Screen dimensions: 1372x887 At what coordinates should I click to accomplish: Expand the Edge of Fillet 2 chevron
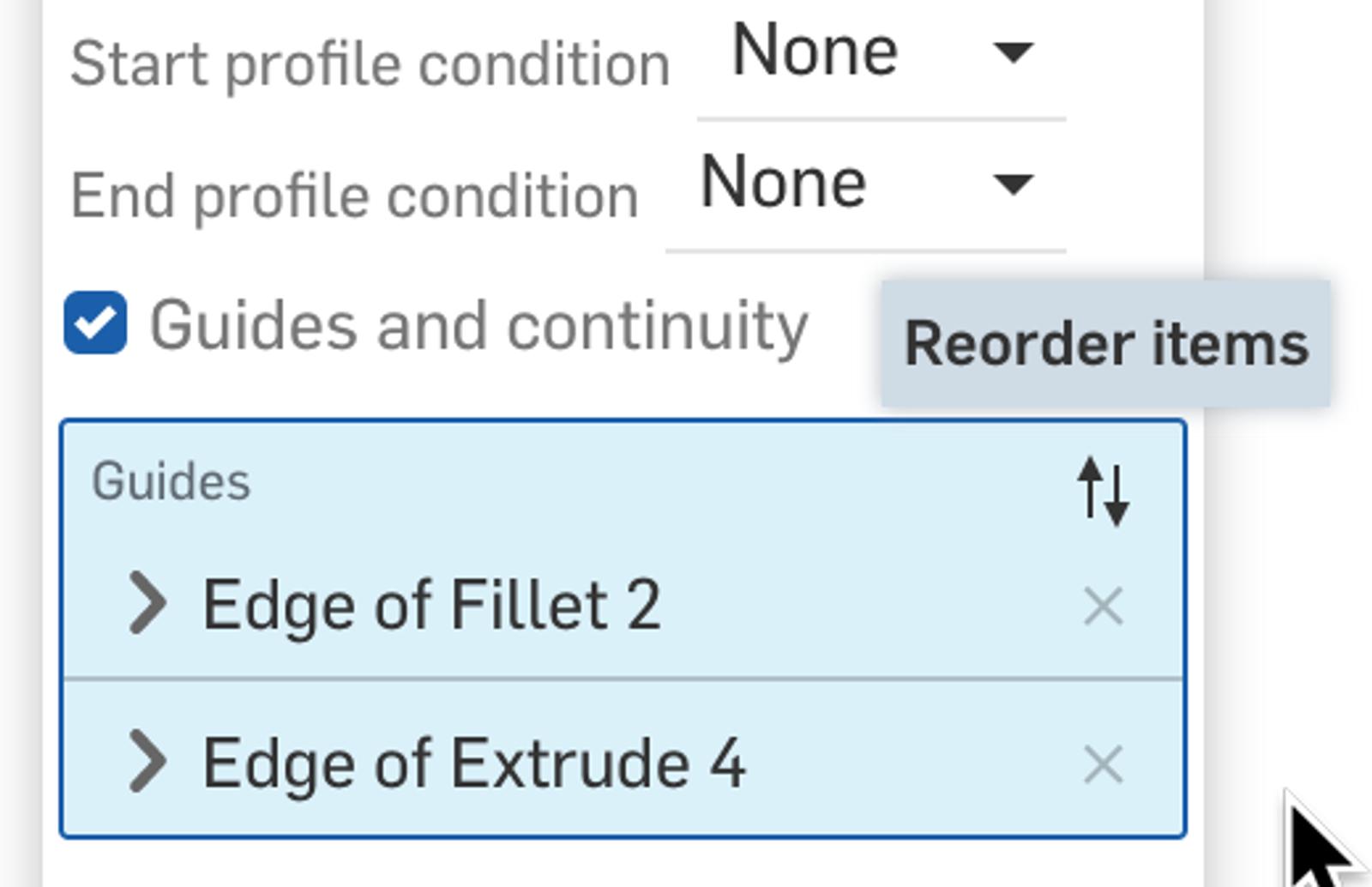[147, 604]
